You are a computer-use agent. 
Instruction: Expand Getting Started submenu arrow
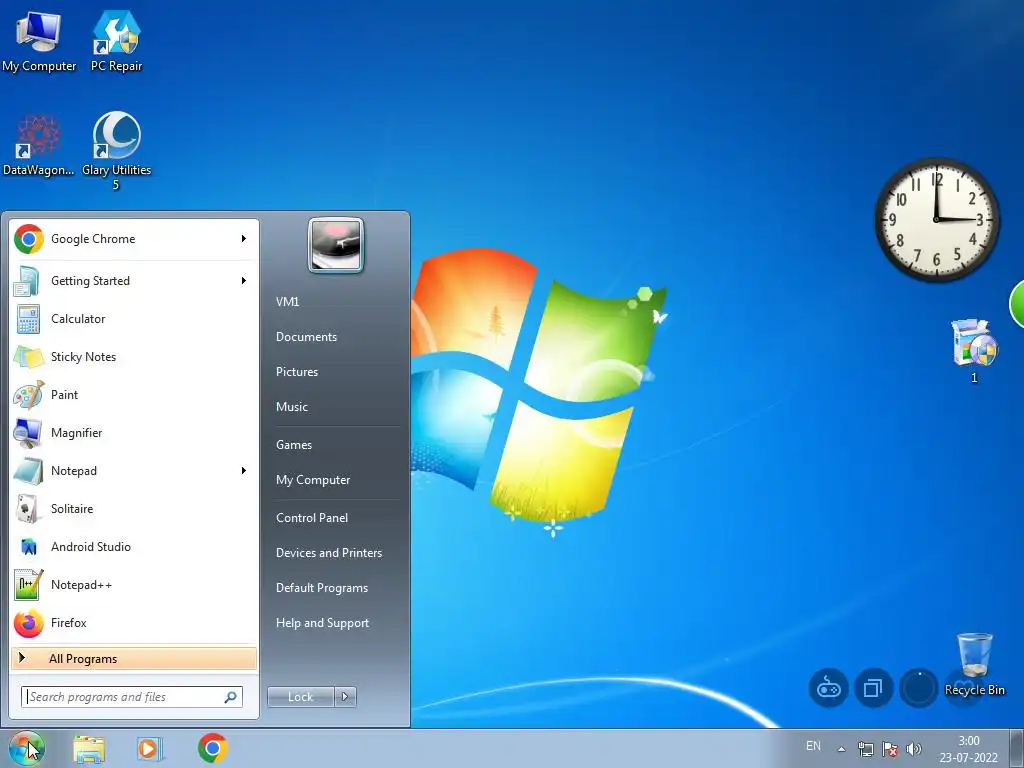(x=244, y=281)
